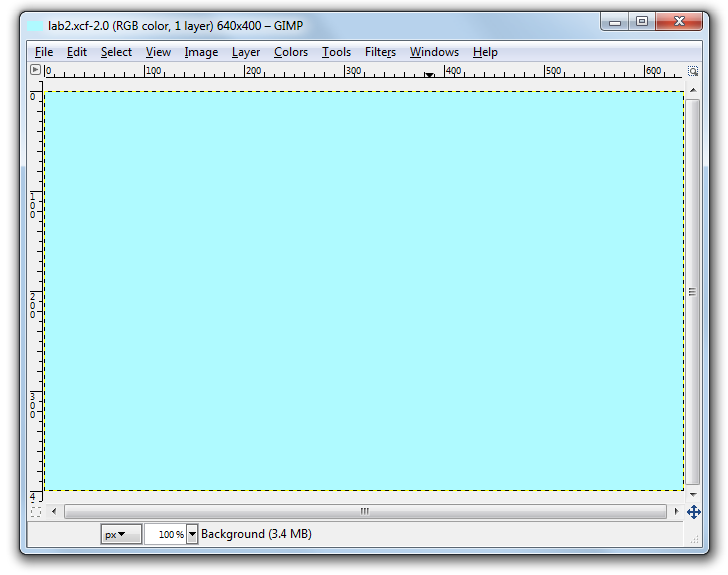Click the cyan image canvas
This screenshot has width=728, height=575.
pos(364,291)
